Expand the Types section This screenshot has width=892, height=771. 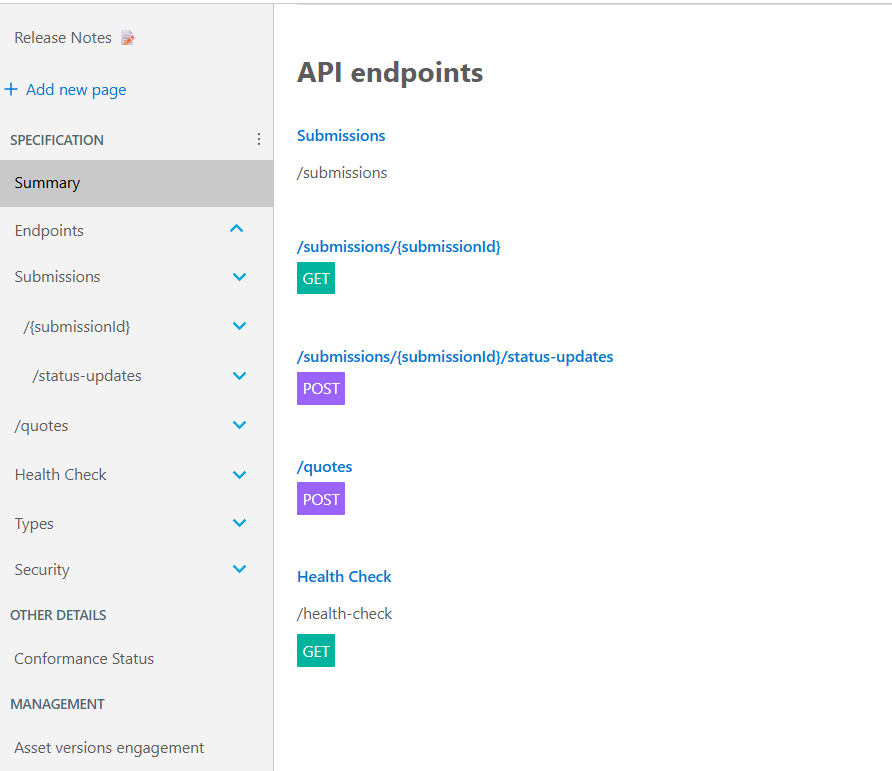pos(238,522)
